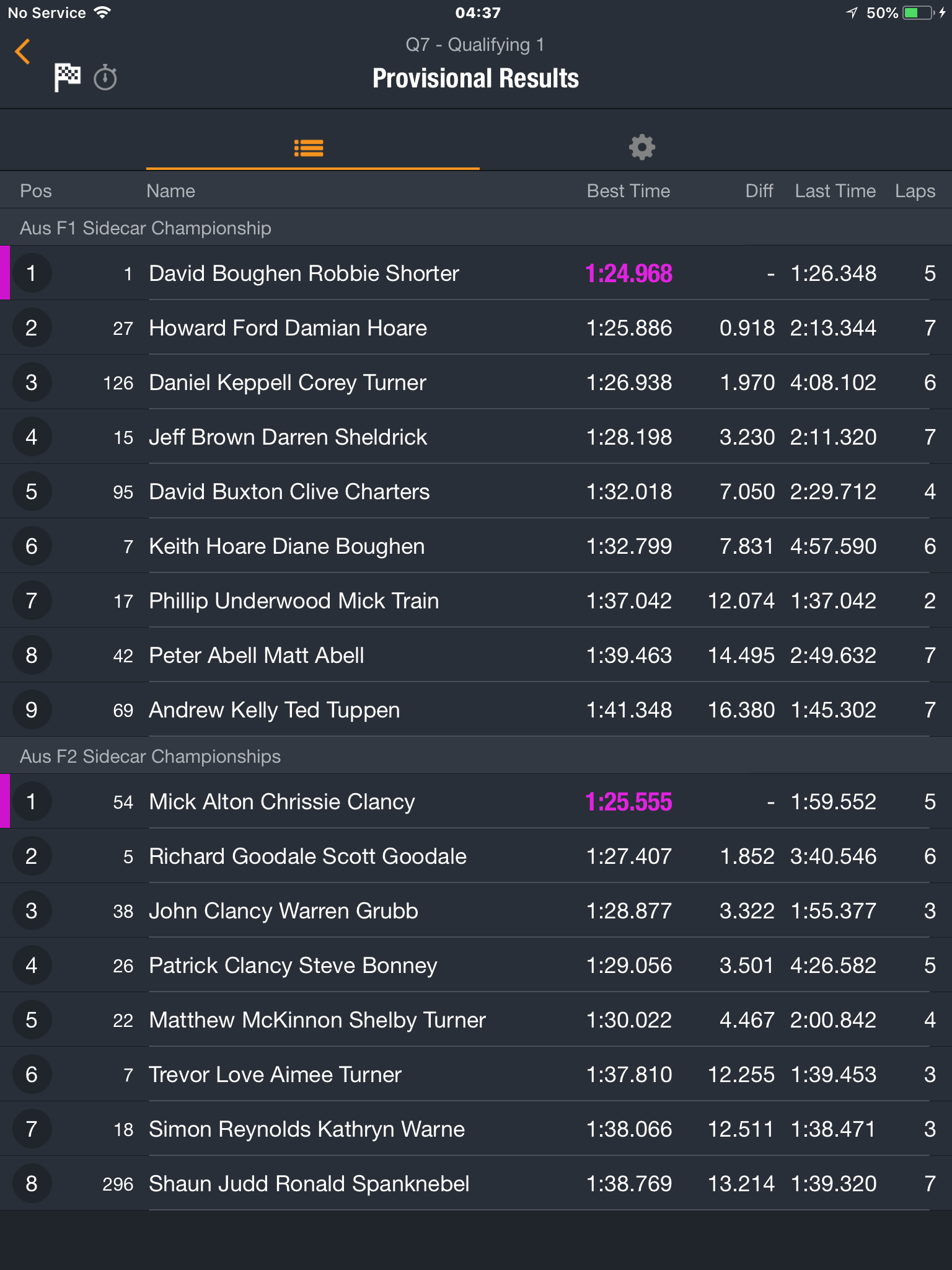Tap the orange back arrow

(23, 51)
